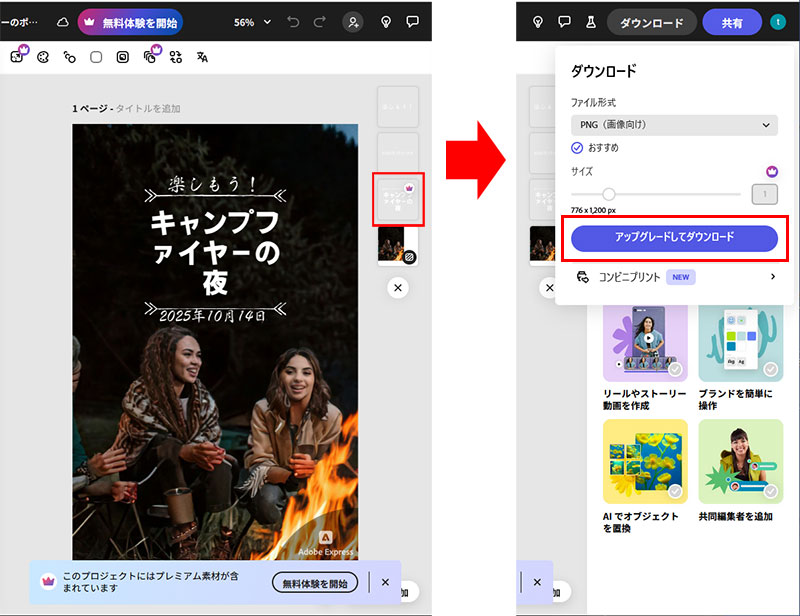The height and width of the screenshot is (616, 800).
Task: Click the size slider handle
Action: [608, 194]
